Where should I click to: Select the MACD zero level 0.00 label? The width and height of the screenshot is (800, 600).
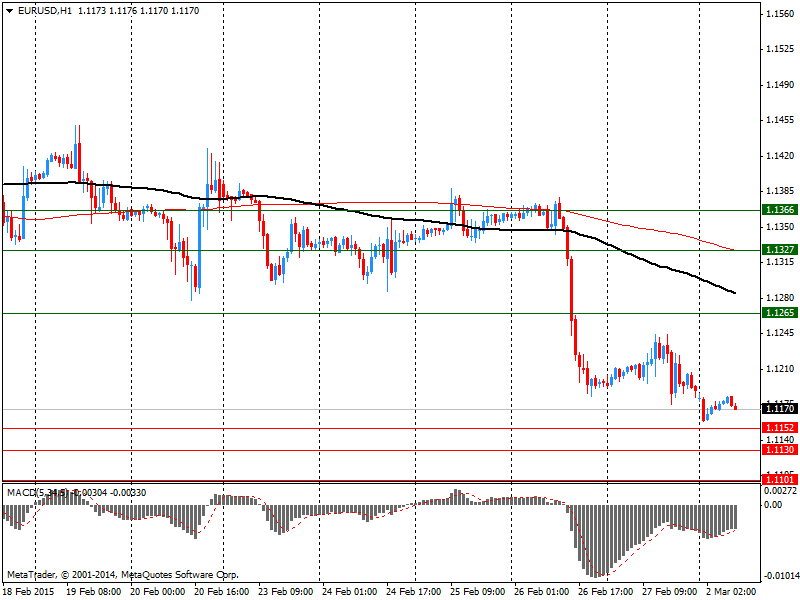[773, 505]
